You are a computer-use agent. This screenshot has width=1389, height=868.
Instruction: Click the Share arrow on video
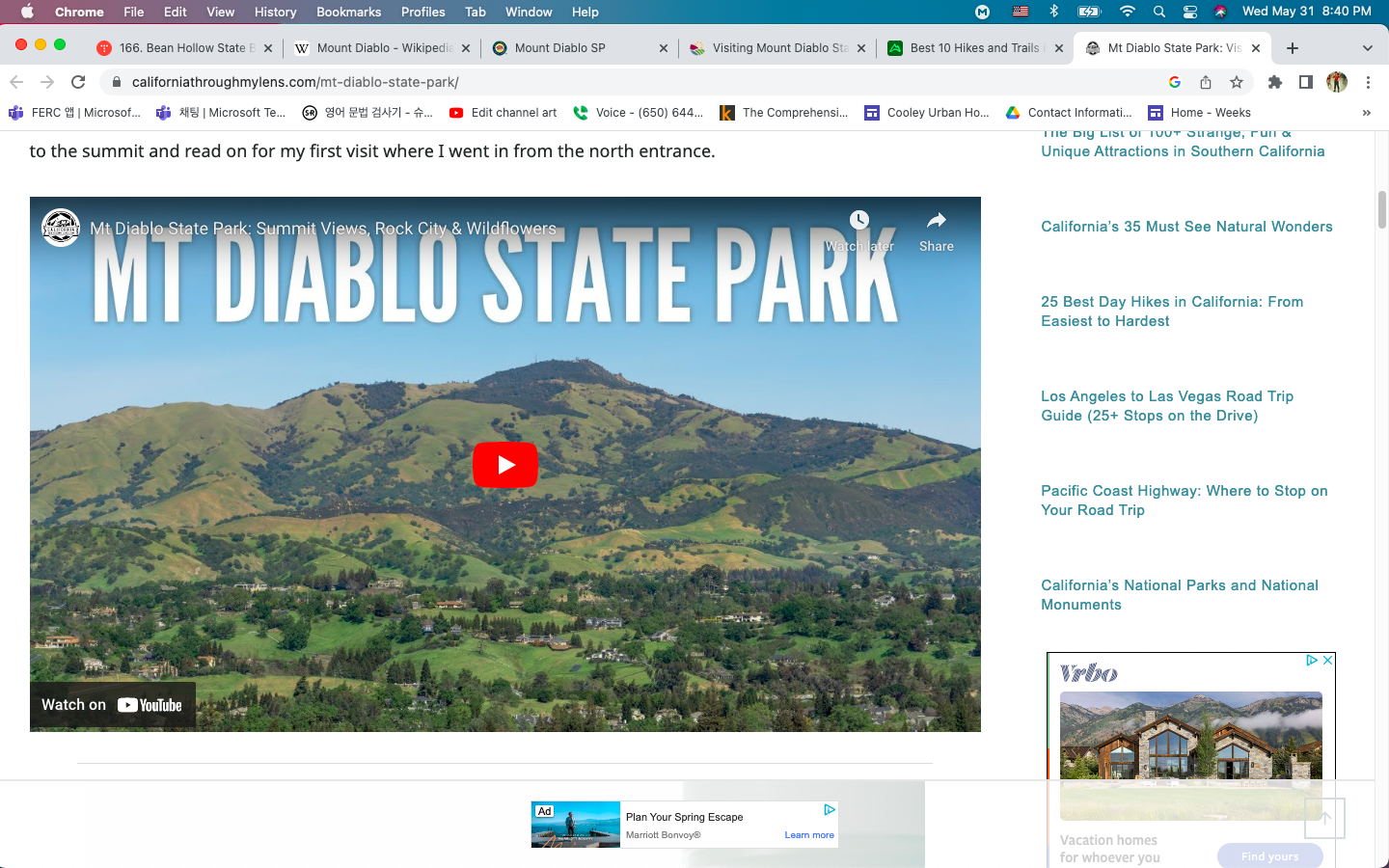tap(936, 221)
